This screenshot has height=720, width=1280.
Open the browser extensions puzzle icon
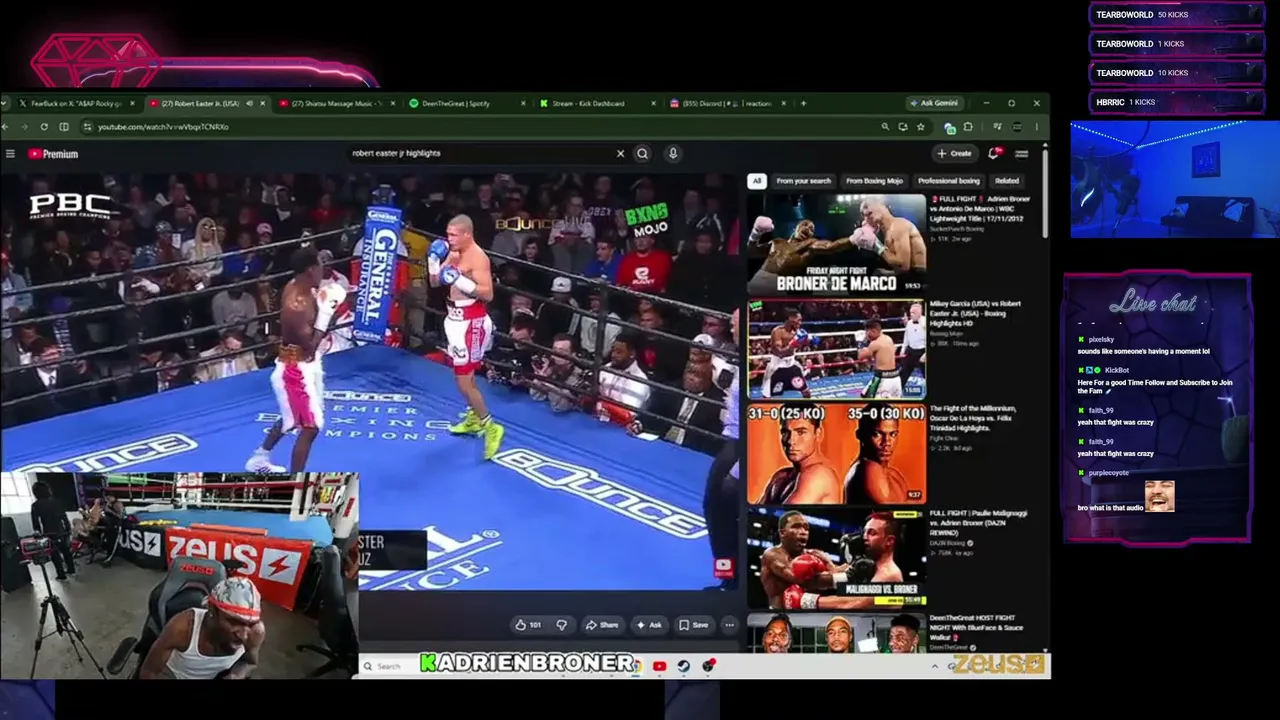(968, 127)
